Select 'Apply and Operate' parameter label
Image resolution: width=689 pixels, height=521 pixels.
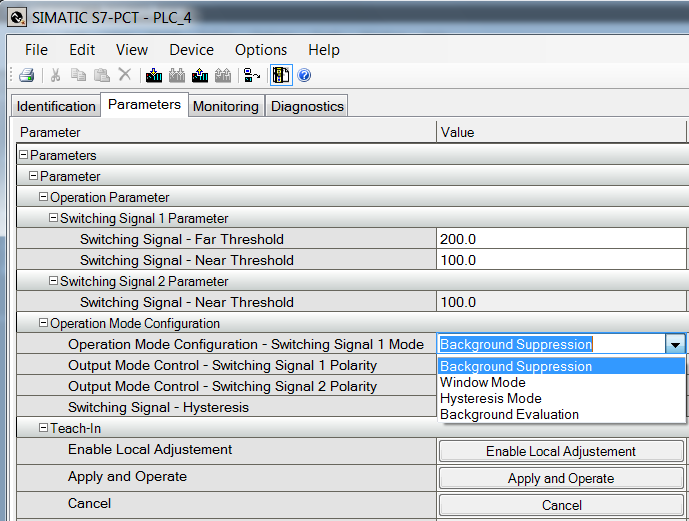[127, 476]
